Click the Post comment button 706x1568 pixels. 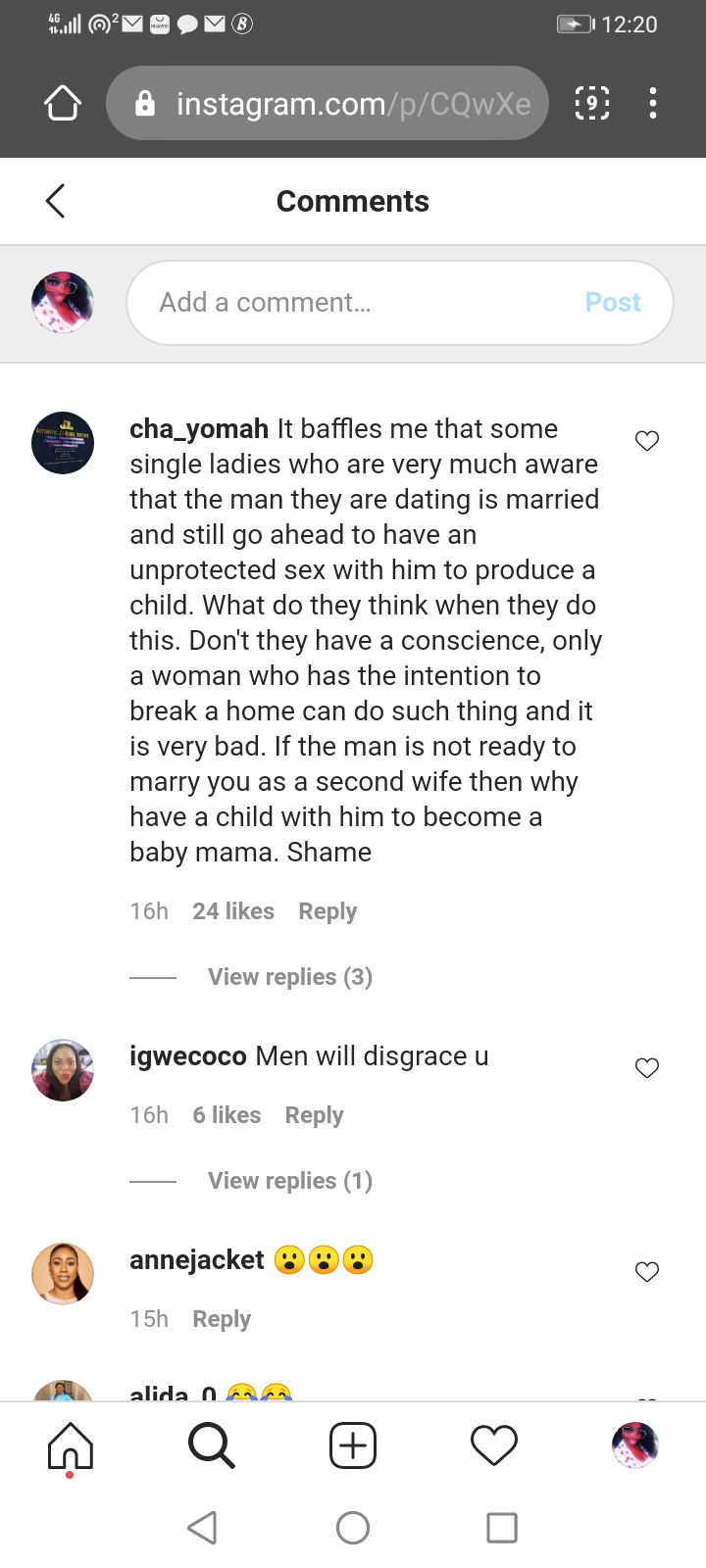(x=613, y=303)
